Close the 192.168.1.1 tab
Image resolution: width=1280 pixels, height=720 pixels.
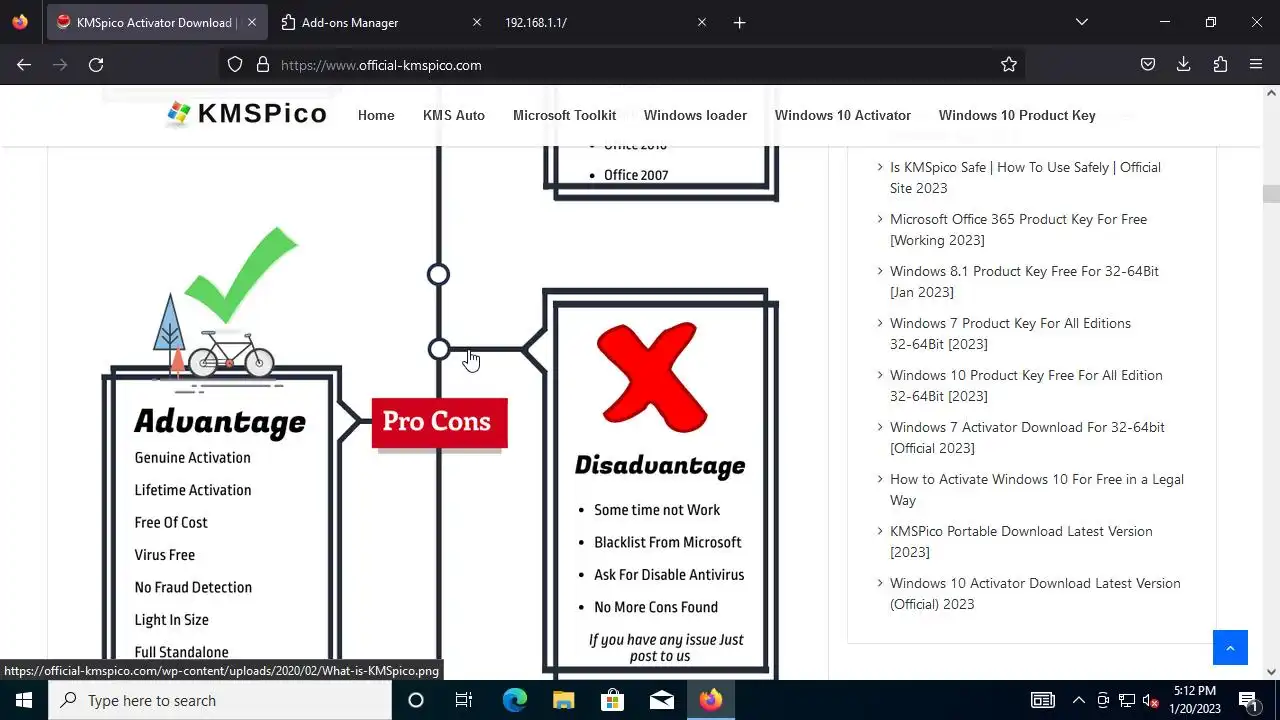click(x=702, y=22)
